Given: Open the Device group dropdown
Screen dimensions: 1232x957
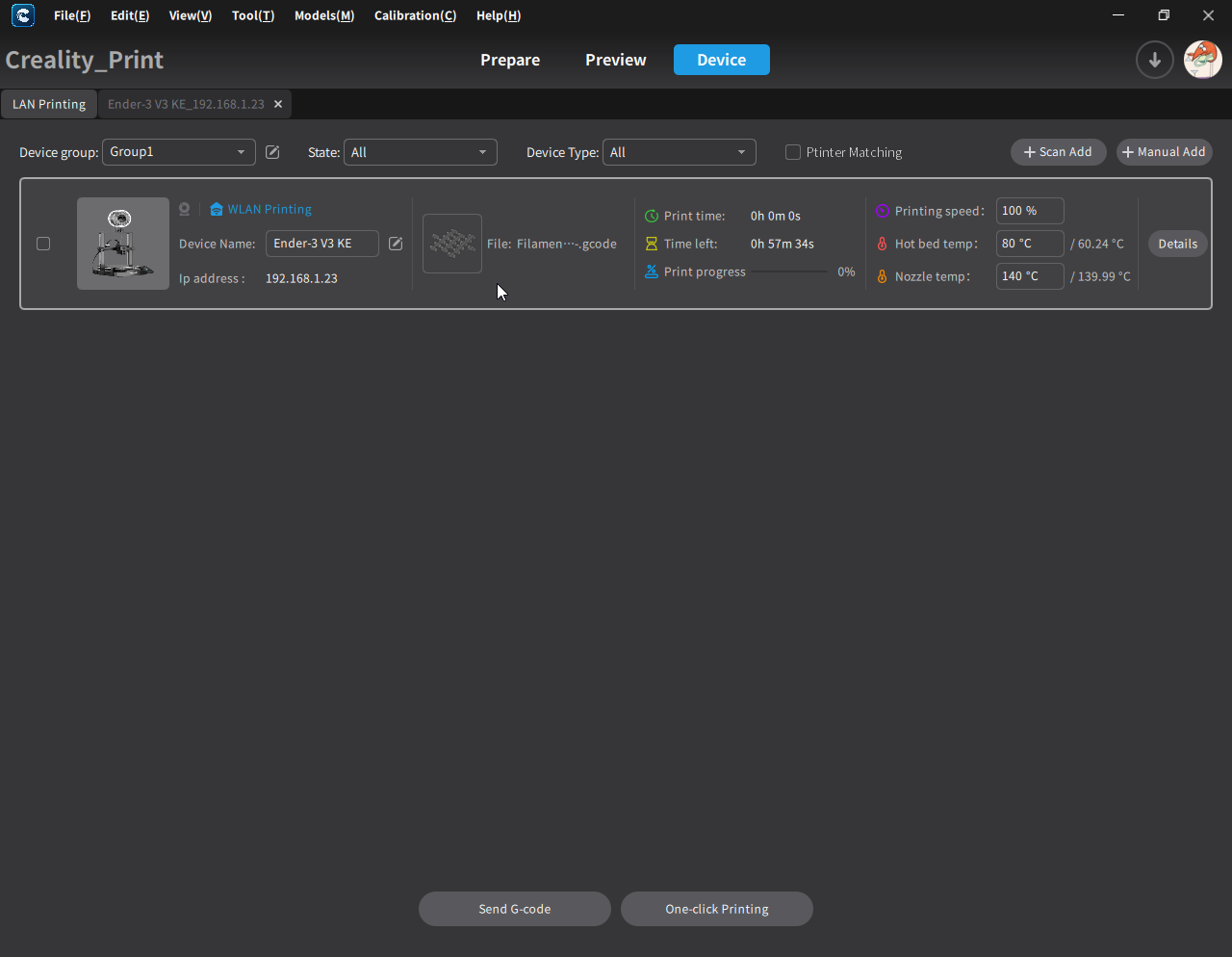Looking at the screenshot, I should pos(179,152).
